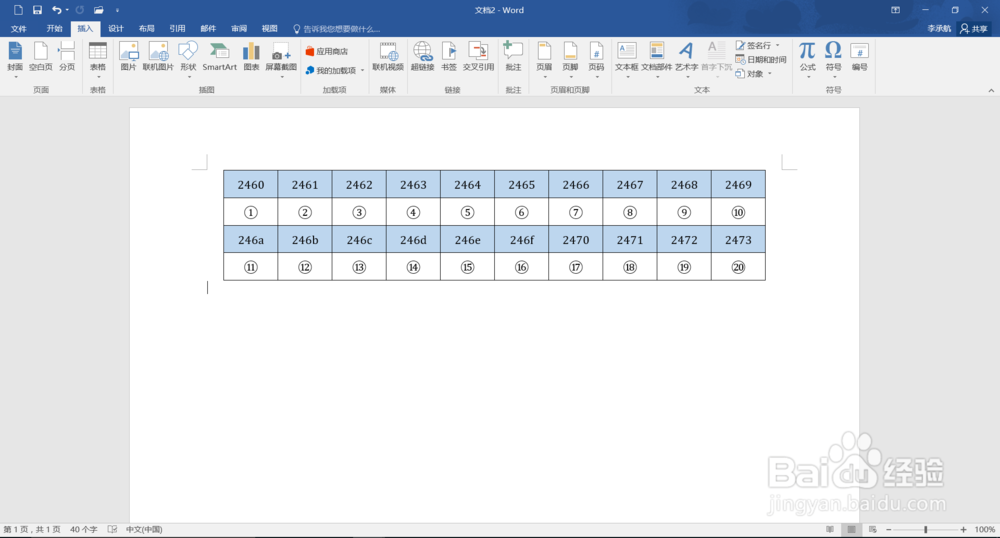The width and height of the screenshot is (1000, 538).
Task: Expand the Object (对象) dropdown
Action: 770,73
